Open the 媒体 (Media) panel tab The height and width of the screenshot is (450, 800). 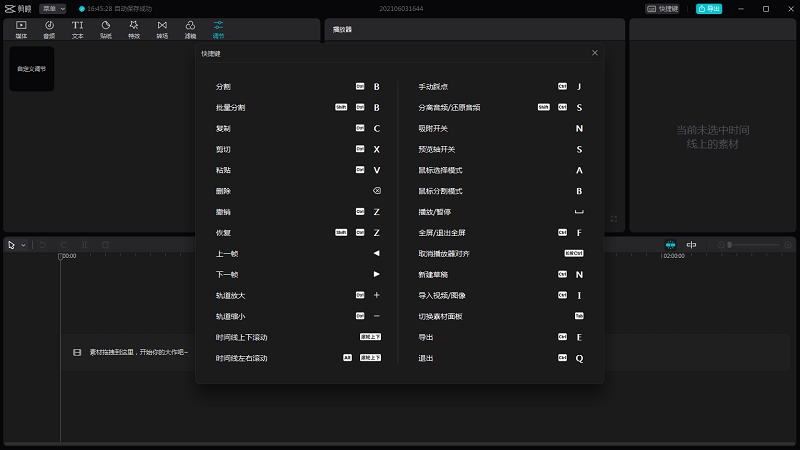click(21, 28)
